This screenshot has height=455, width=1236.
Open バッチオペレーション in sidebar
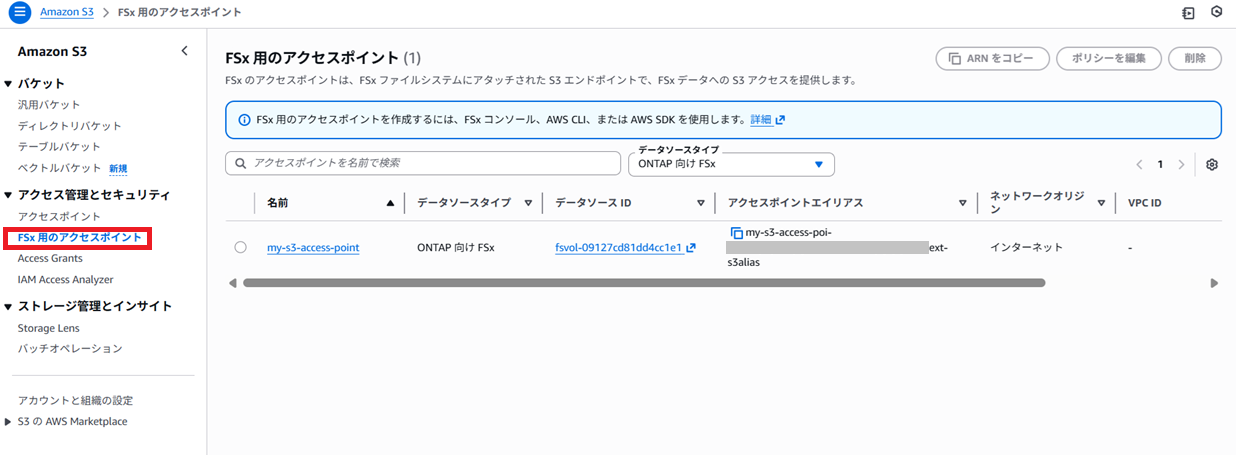coord(70,349)
